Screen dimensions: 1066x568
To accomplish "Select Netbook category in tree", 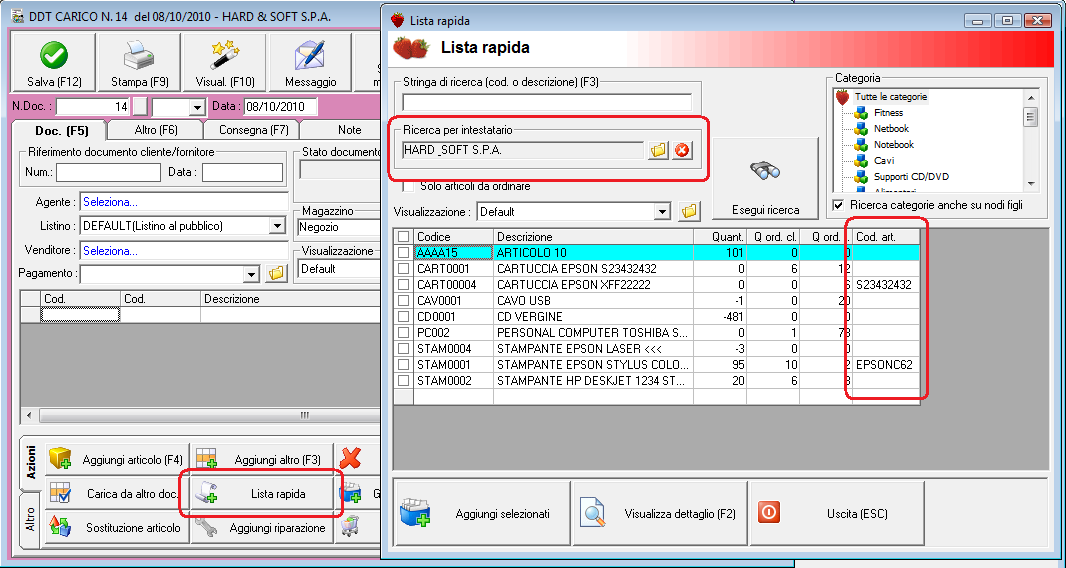I will click(x=891, y=129).
